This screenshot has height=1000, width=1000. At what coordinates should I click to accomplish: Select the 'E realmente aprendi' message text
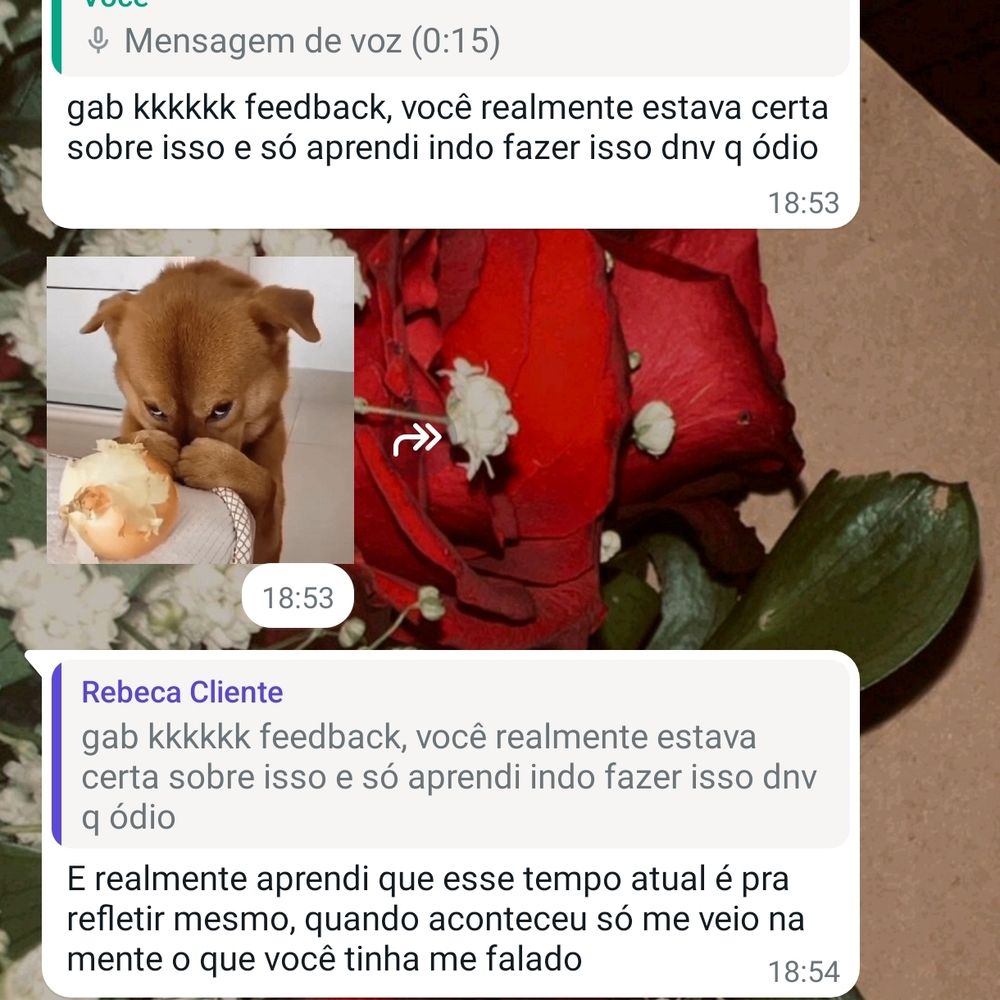[x=436, y=919]
